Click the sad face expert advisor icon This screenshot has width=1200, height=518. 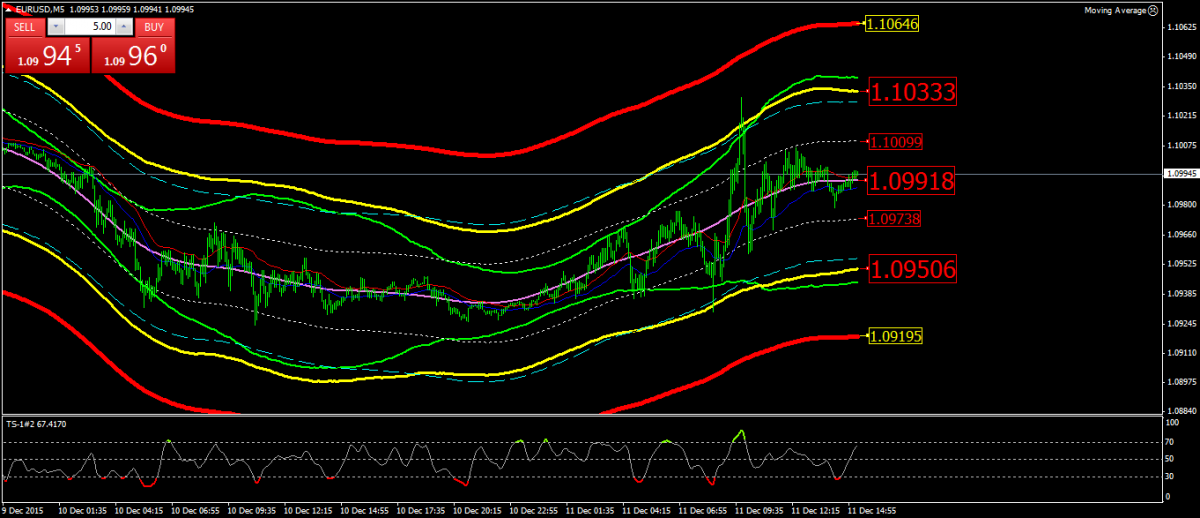click(x=1153, y=10)
